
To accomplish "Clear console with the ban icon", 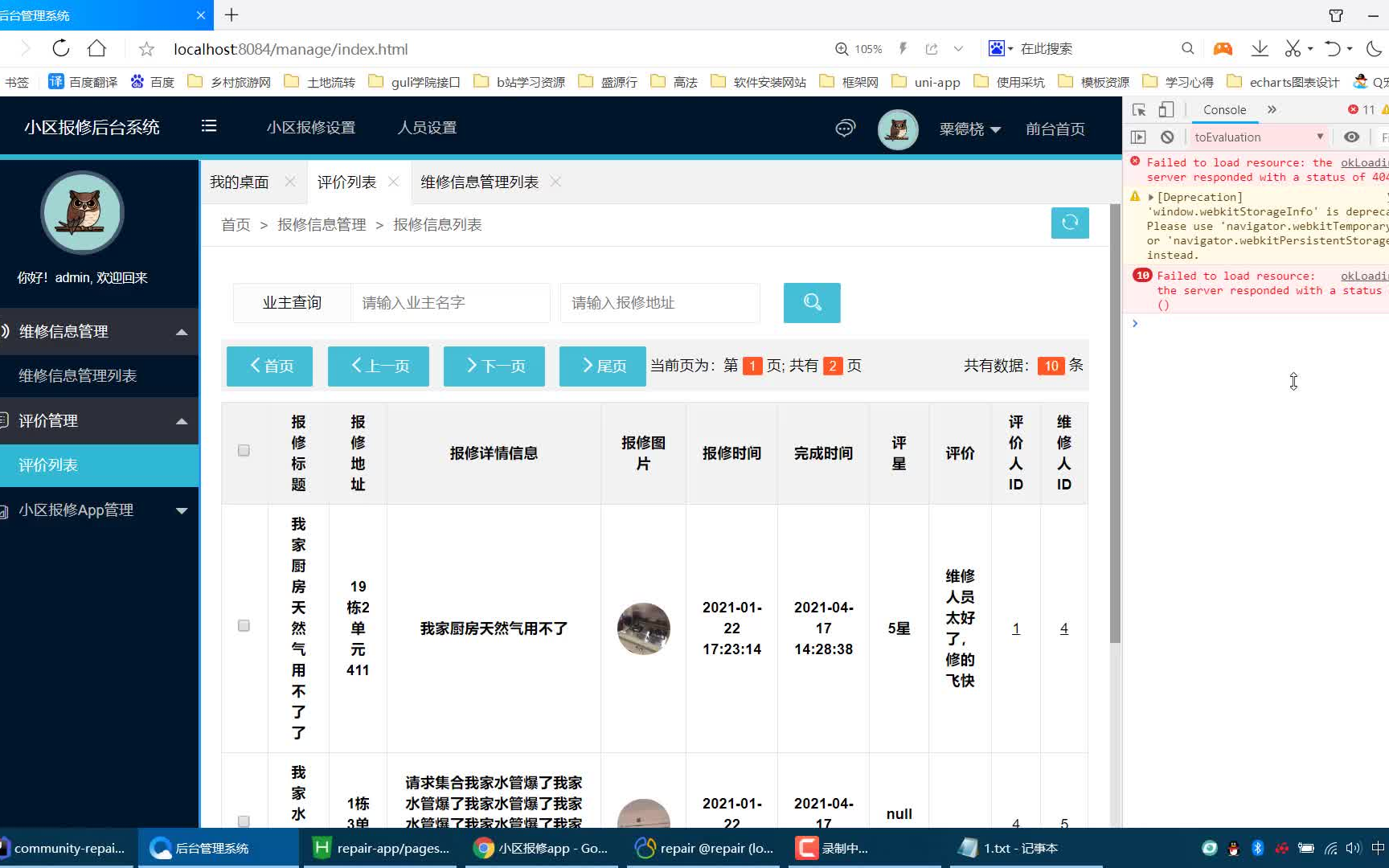I will coord(1167,137).
